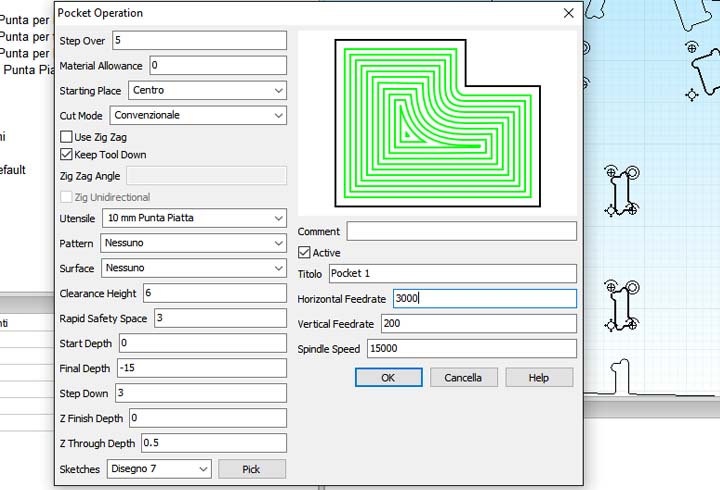Click the Clearance Height field
Image resolution: width=720 pixels, height=490 pixels.
[215, 293]
